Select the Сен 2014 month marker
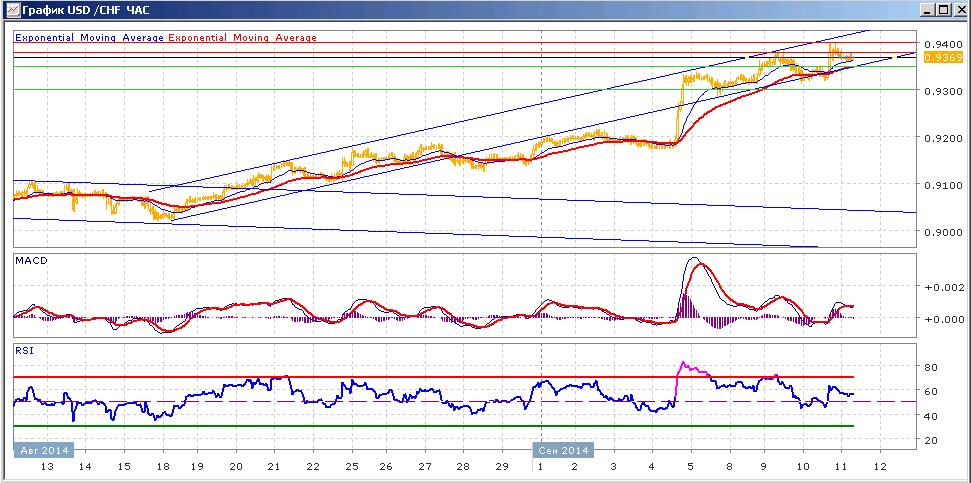Image resolution: width=971 pixels, height=483 pixels. (x=563, y=450)
